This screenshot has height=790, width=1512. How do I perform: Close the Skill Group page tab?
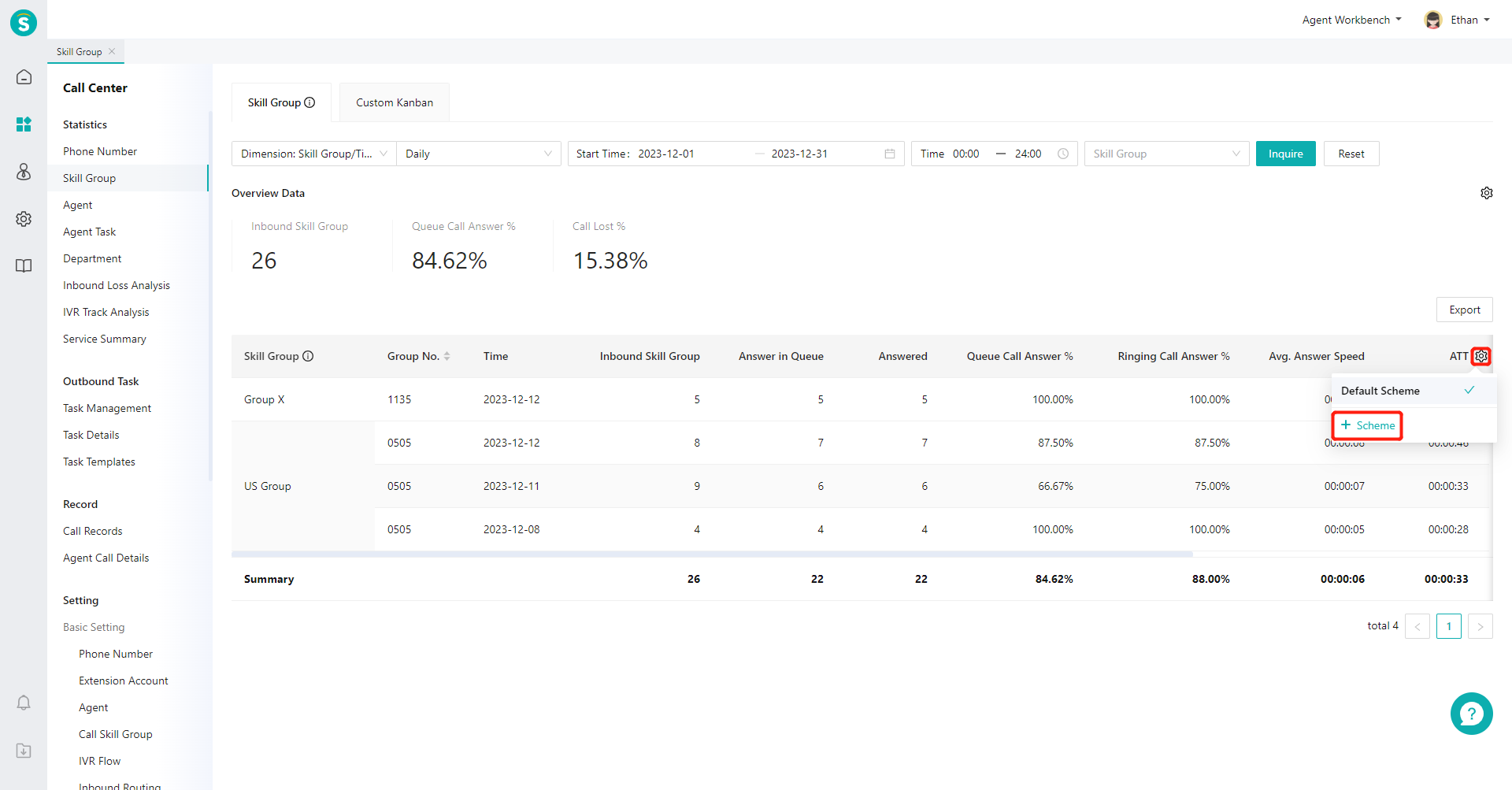[x=112, y=51]
